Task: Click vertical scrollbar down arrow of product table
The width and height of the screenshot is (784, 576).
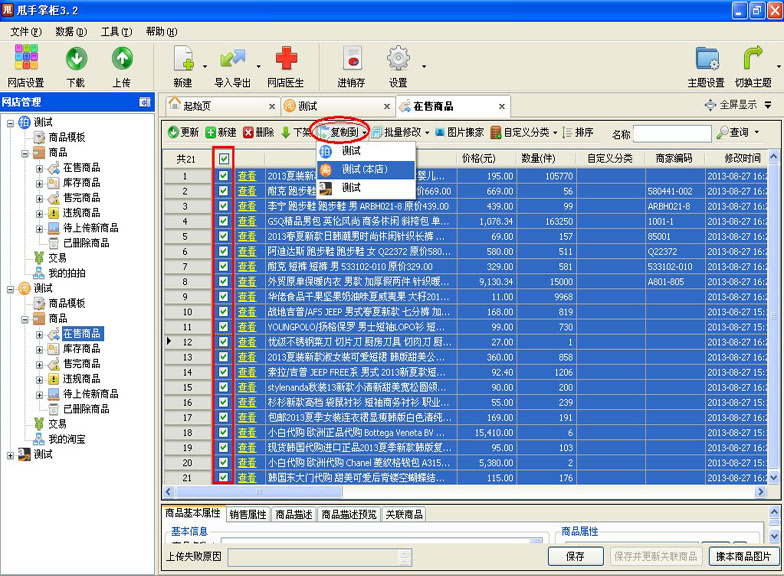Action: (x=774, y=478)
